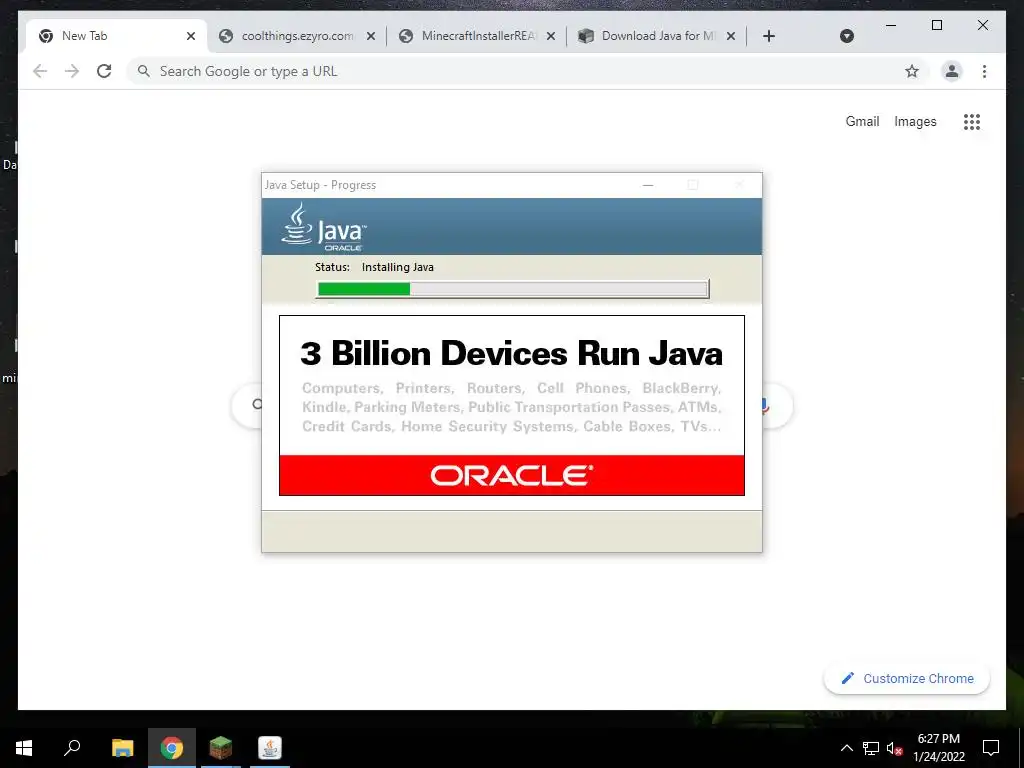1024x768 pixels.
Task: Click the Chrome taskbar icon
Action: point(172,748)
